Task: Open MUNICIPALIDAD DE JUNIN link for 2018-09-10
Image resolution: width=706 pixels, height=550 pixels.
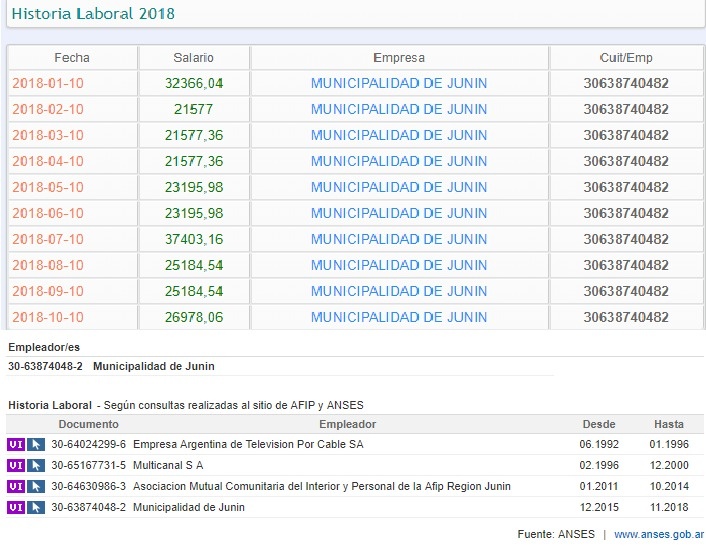Action: click(399, 291)
